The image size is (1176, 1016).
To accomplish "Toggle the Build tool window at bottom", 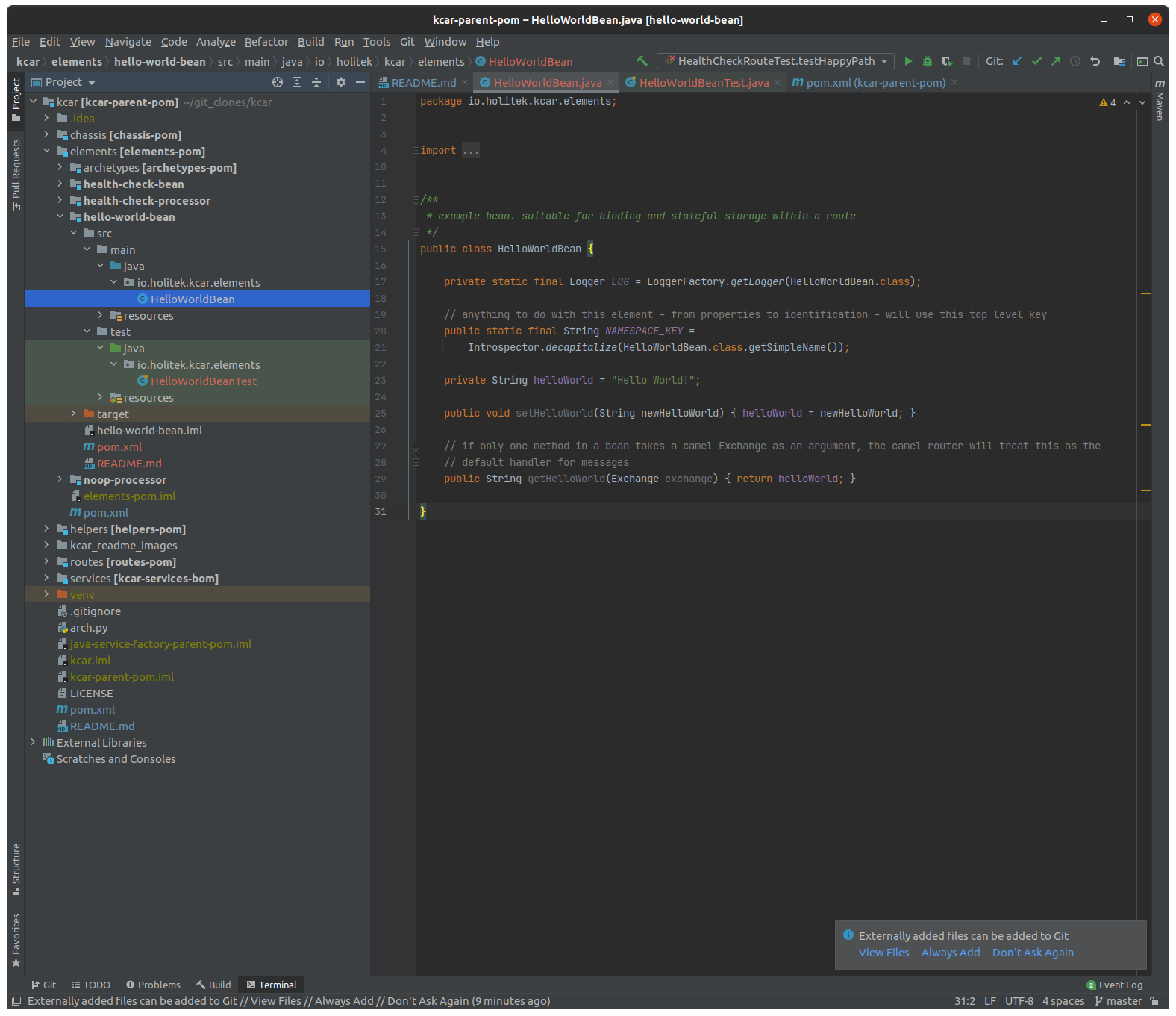I will pos(213,985).
